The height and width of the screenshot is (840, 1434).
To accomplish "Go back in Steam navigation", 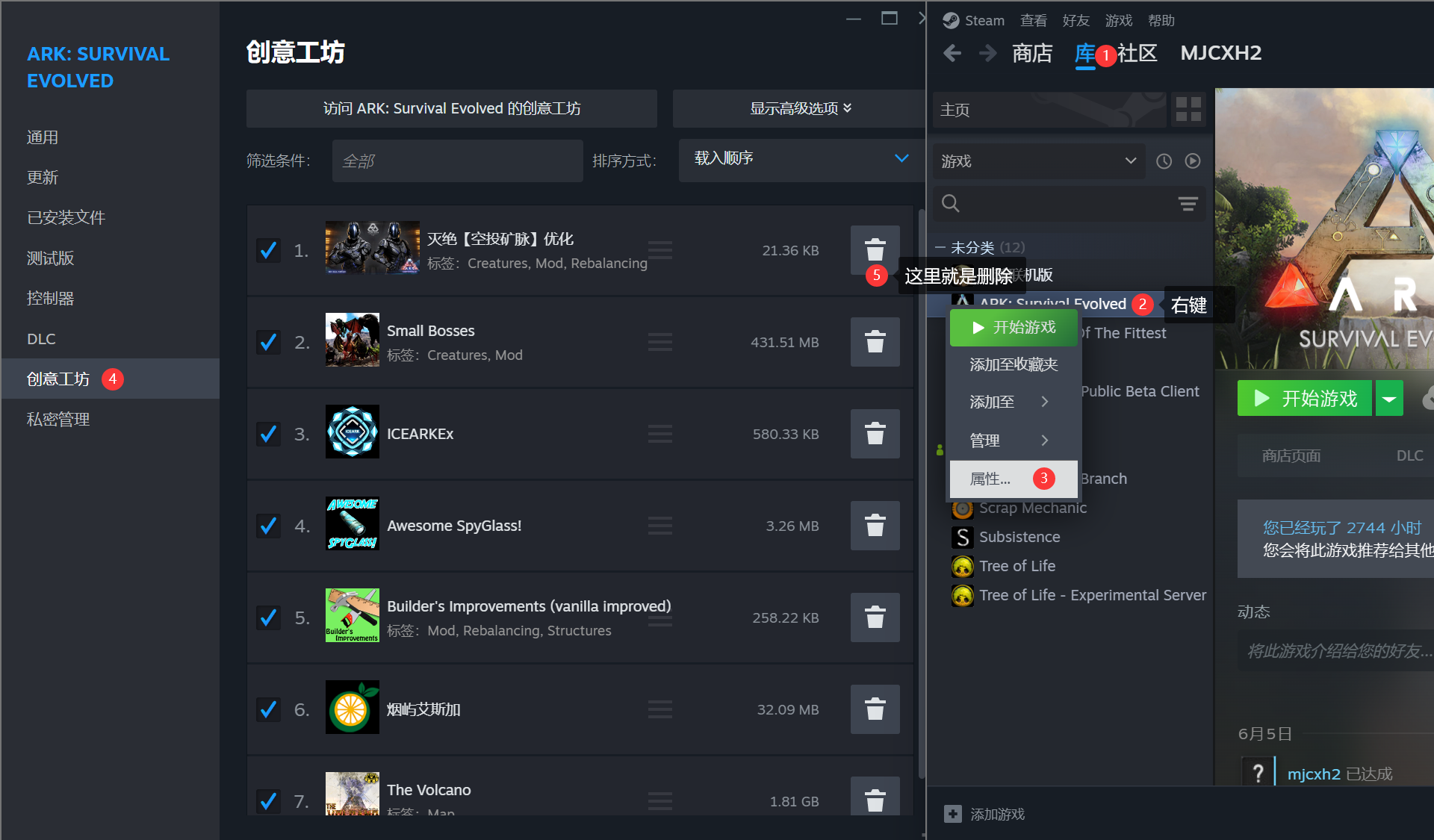I will pos(952,53).
